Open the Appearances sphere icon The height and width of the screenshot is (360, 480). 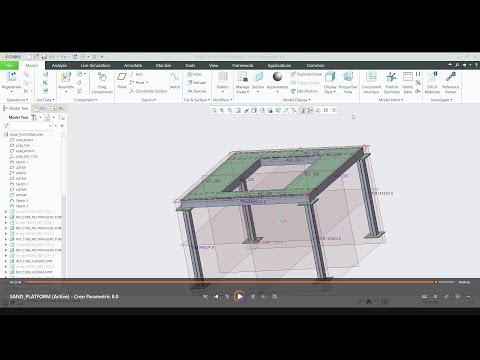click(277, 77)
